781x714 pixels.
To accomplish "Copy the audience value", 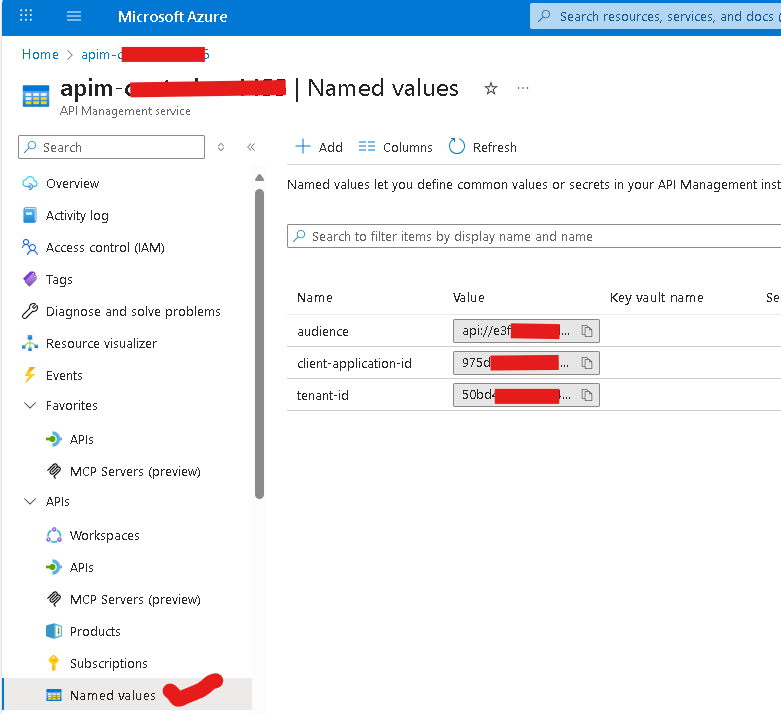I will point(587,331).
